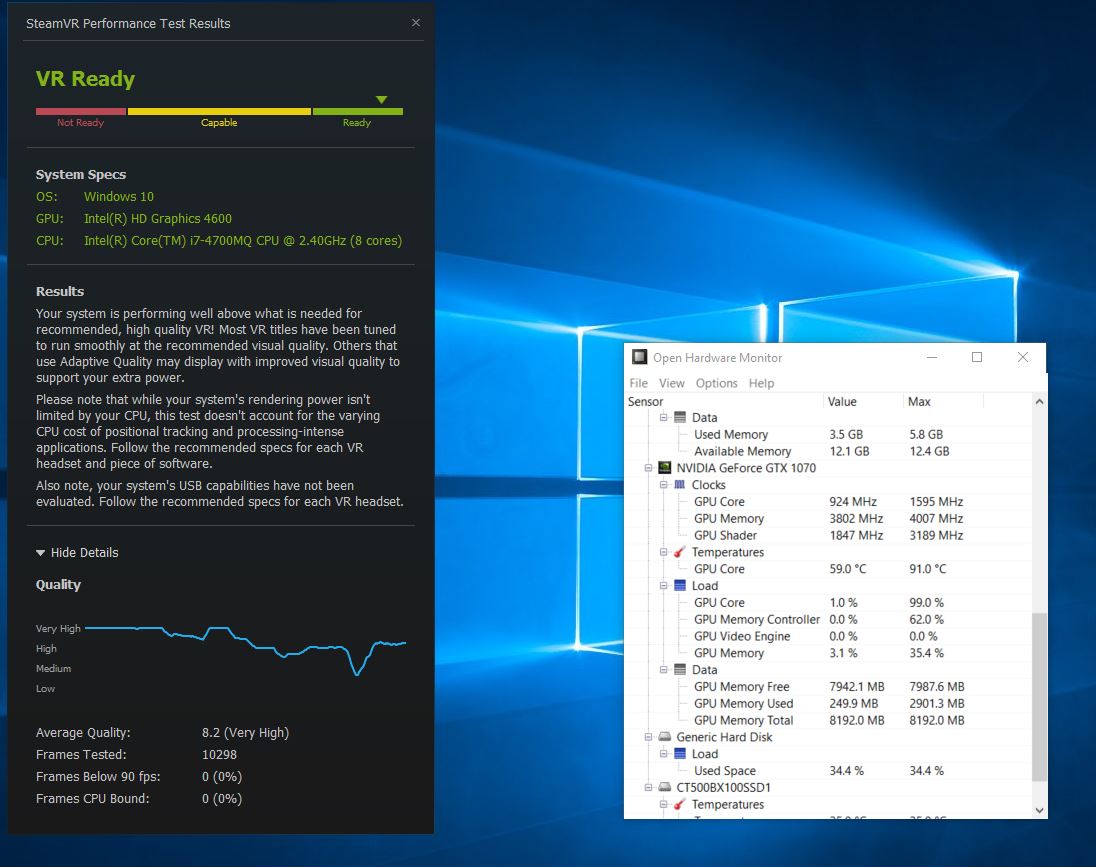Click the thermometer icon under GTX 1070

679,552
